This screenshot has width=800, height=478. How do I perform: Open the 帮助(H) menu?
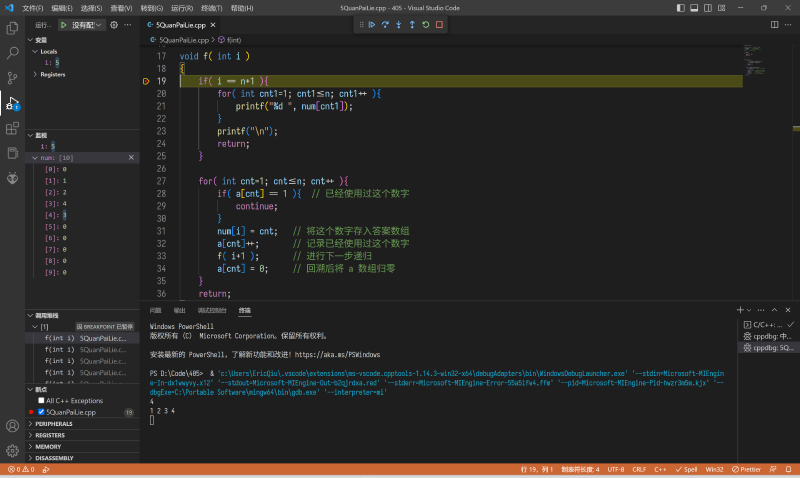(x=242, y=8)
